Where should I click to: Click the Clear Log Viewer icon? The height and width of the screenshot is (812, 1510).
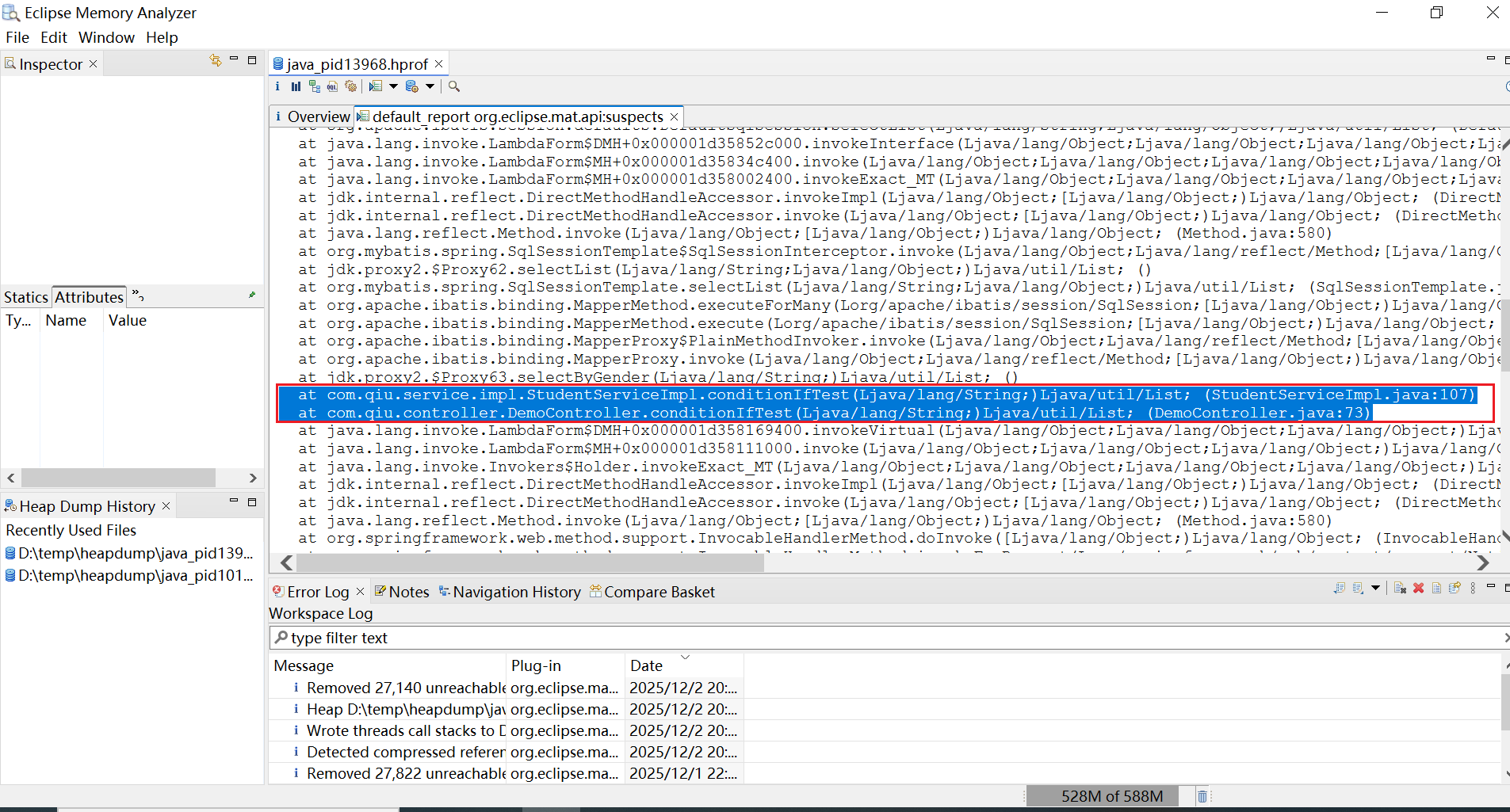[1400, 588]
